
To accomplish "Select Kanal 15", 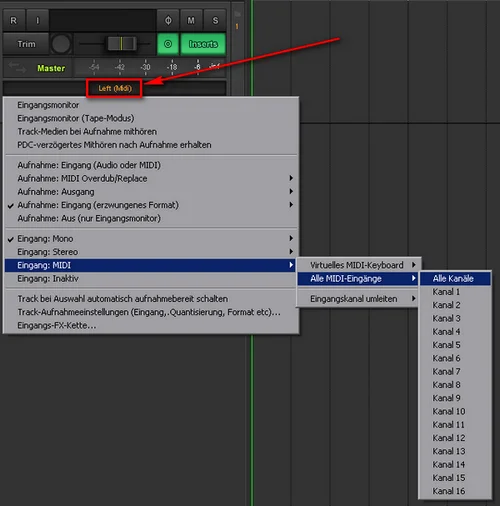I will tap(455, 478).
